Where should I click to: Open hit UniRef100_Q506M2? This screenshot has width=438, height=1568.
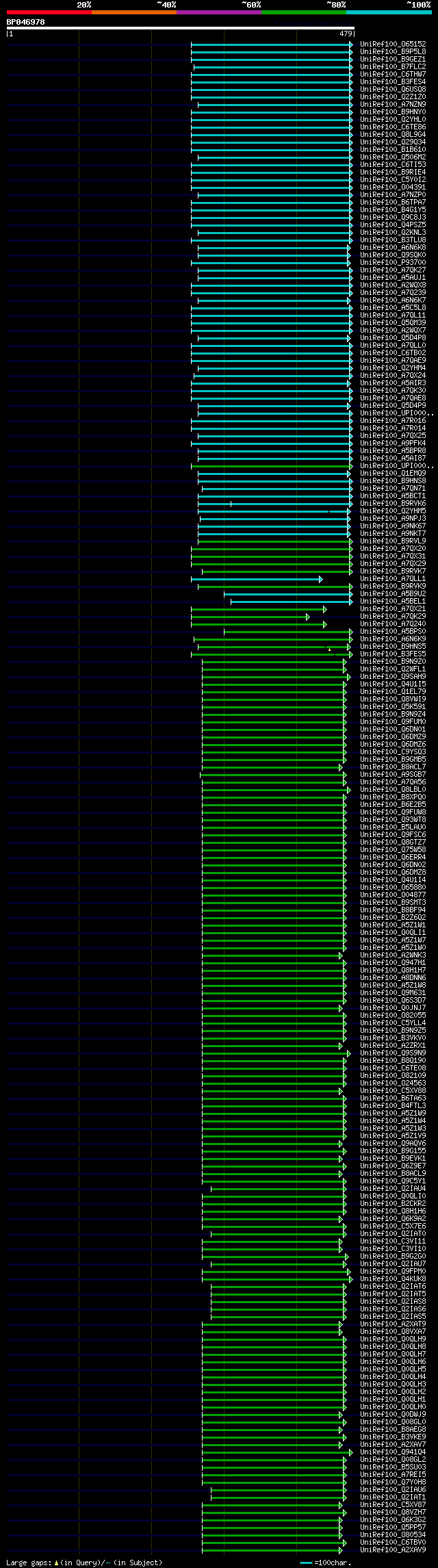point(393,157)
